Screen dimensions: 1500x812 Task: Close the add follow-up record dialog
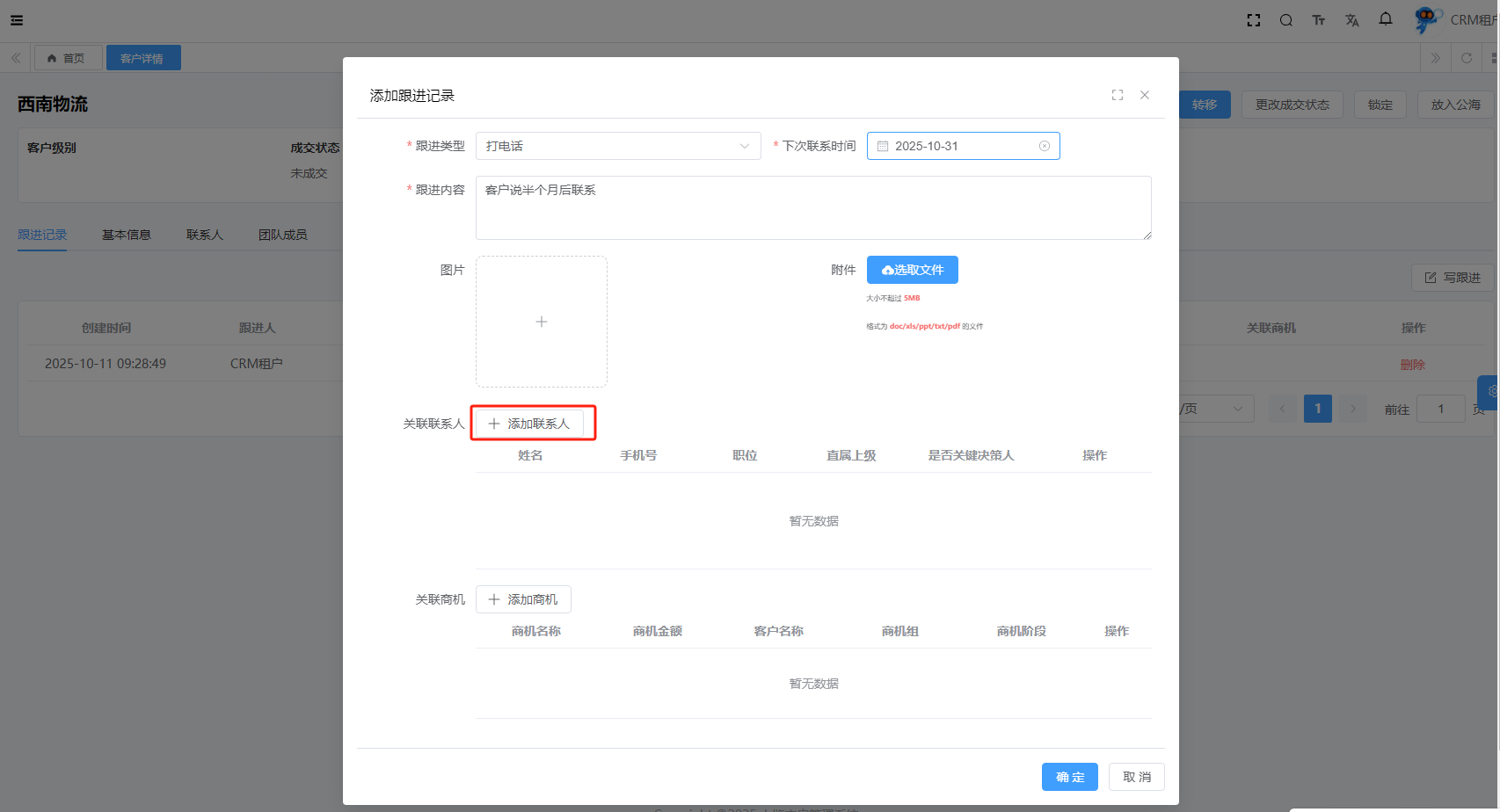tap(1144, 95)
